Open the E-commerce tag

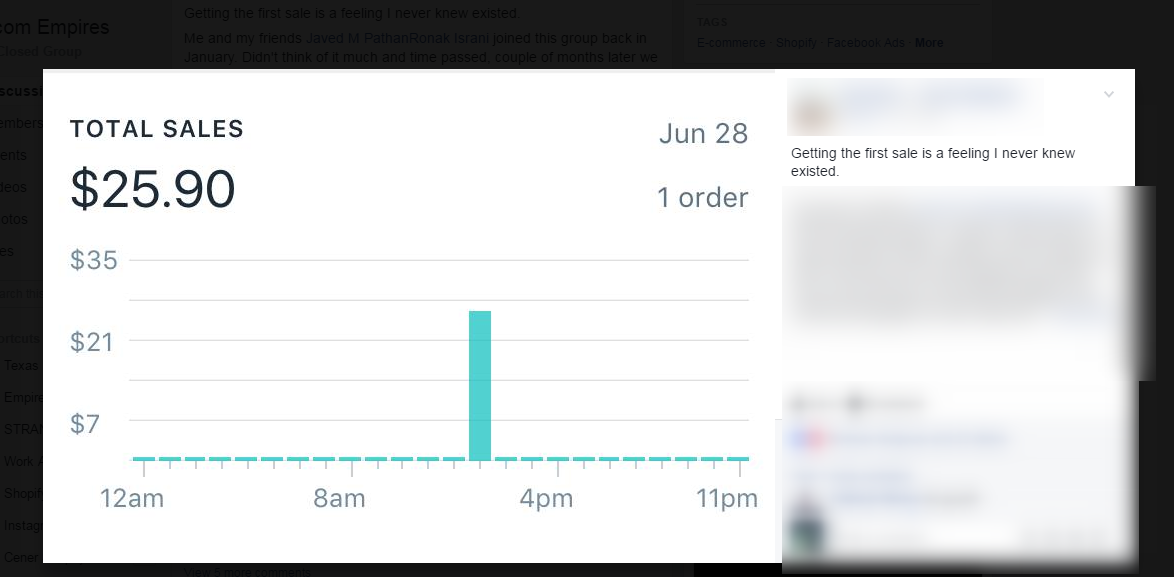(x=730, y=43)
